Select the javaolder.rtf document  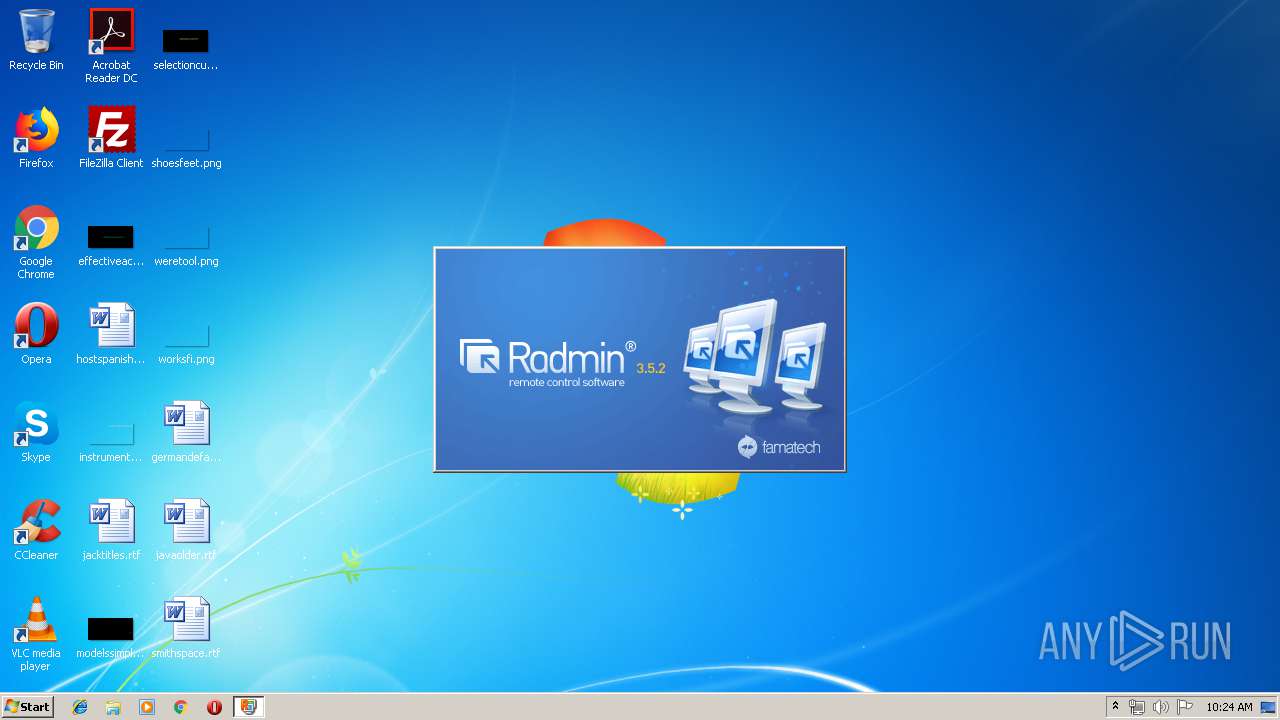click(x=186, y=530)
